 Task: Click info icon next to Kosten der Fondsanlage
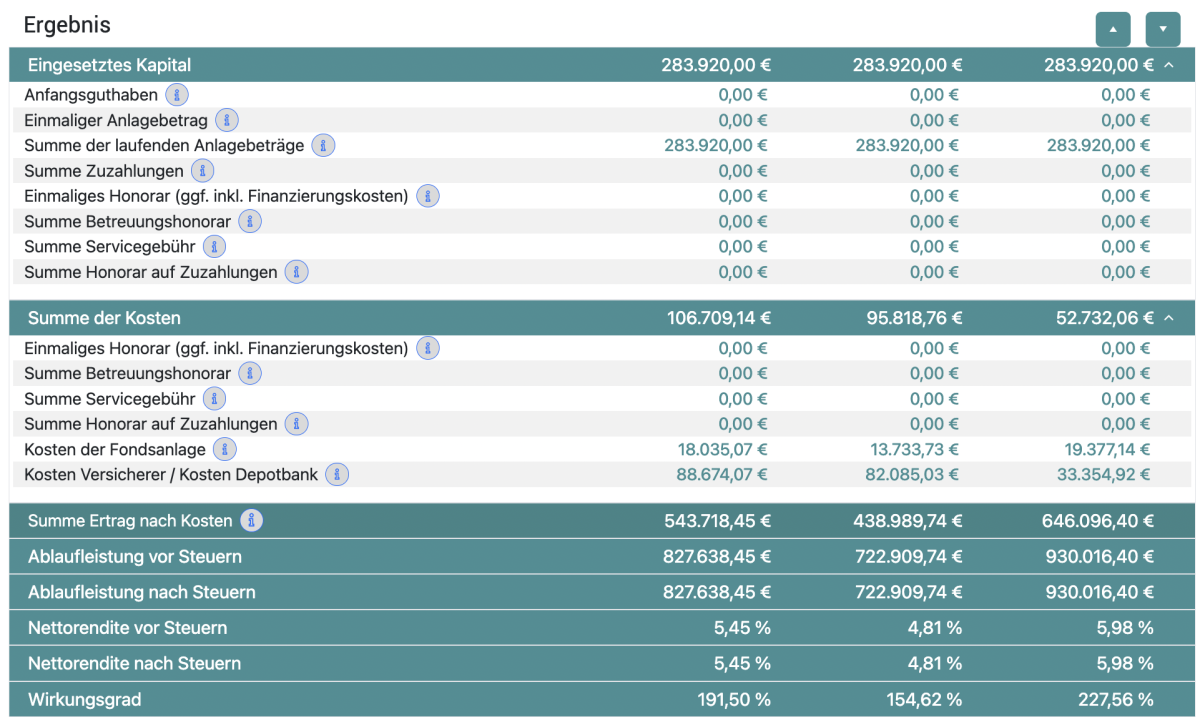pyautogui.click(x=225, y=450)
